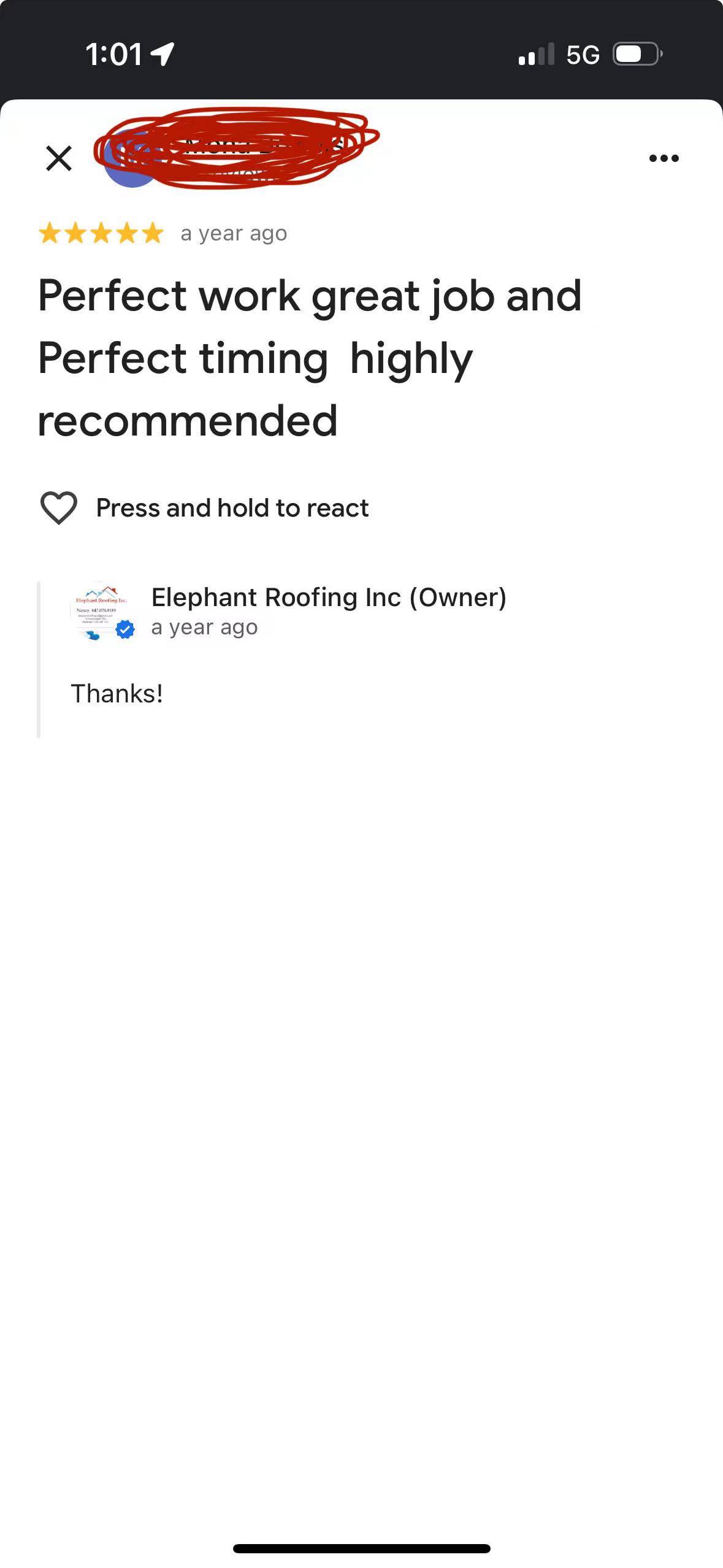Viewport: 723px width, 1568px height.
Task: Tap the heart react icon
Action: tap(59, 507)
